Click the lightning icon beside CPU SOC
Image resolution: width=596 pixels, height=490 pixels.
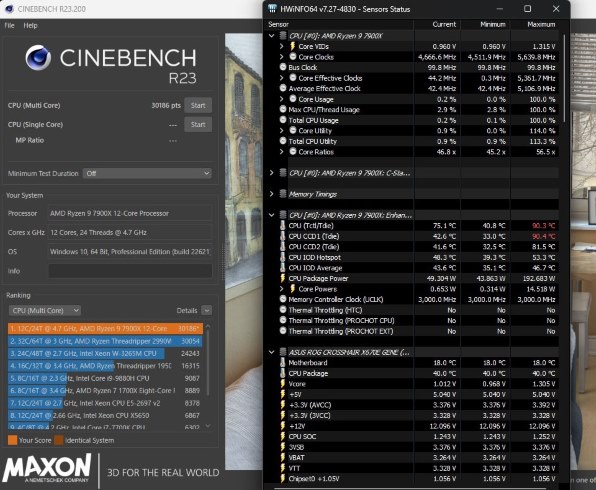(283, 436)
